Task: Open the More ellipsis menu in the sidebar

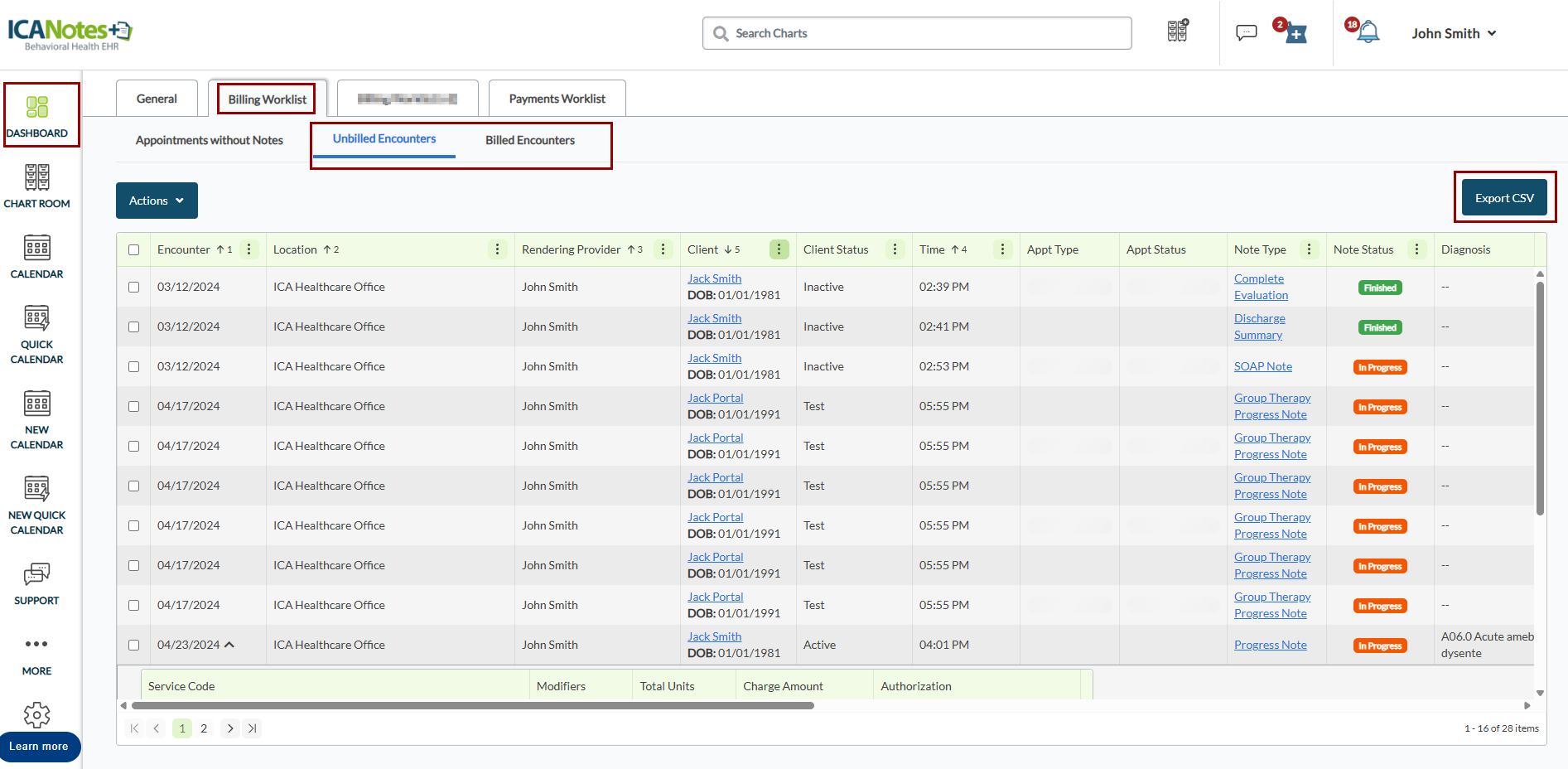Action: coord(36,645)
